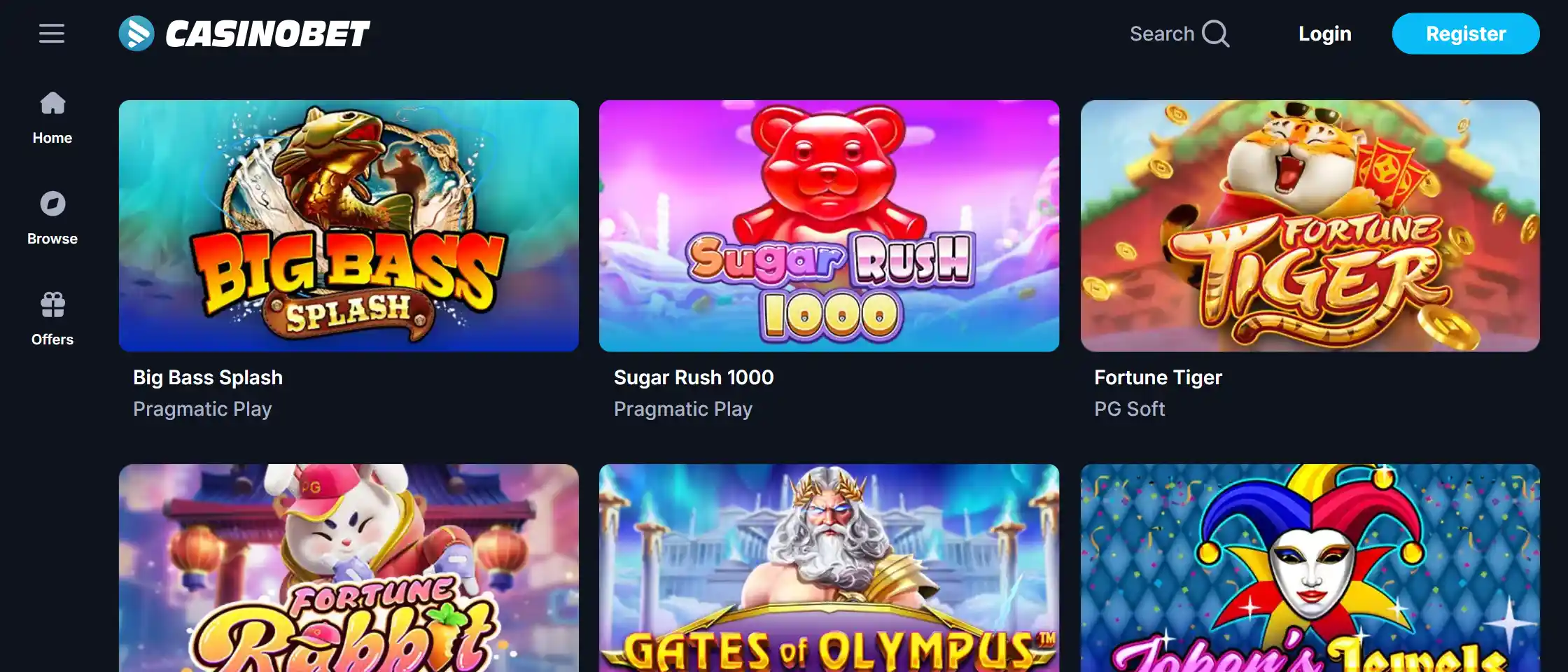Click the CASINOBET wordmark
The image size is (1568, 672).
tap(267, 34)
